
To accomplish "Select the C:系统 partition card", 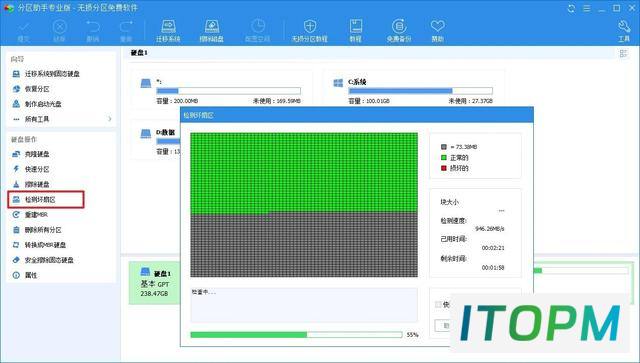I will pos(414,89).
